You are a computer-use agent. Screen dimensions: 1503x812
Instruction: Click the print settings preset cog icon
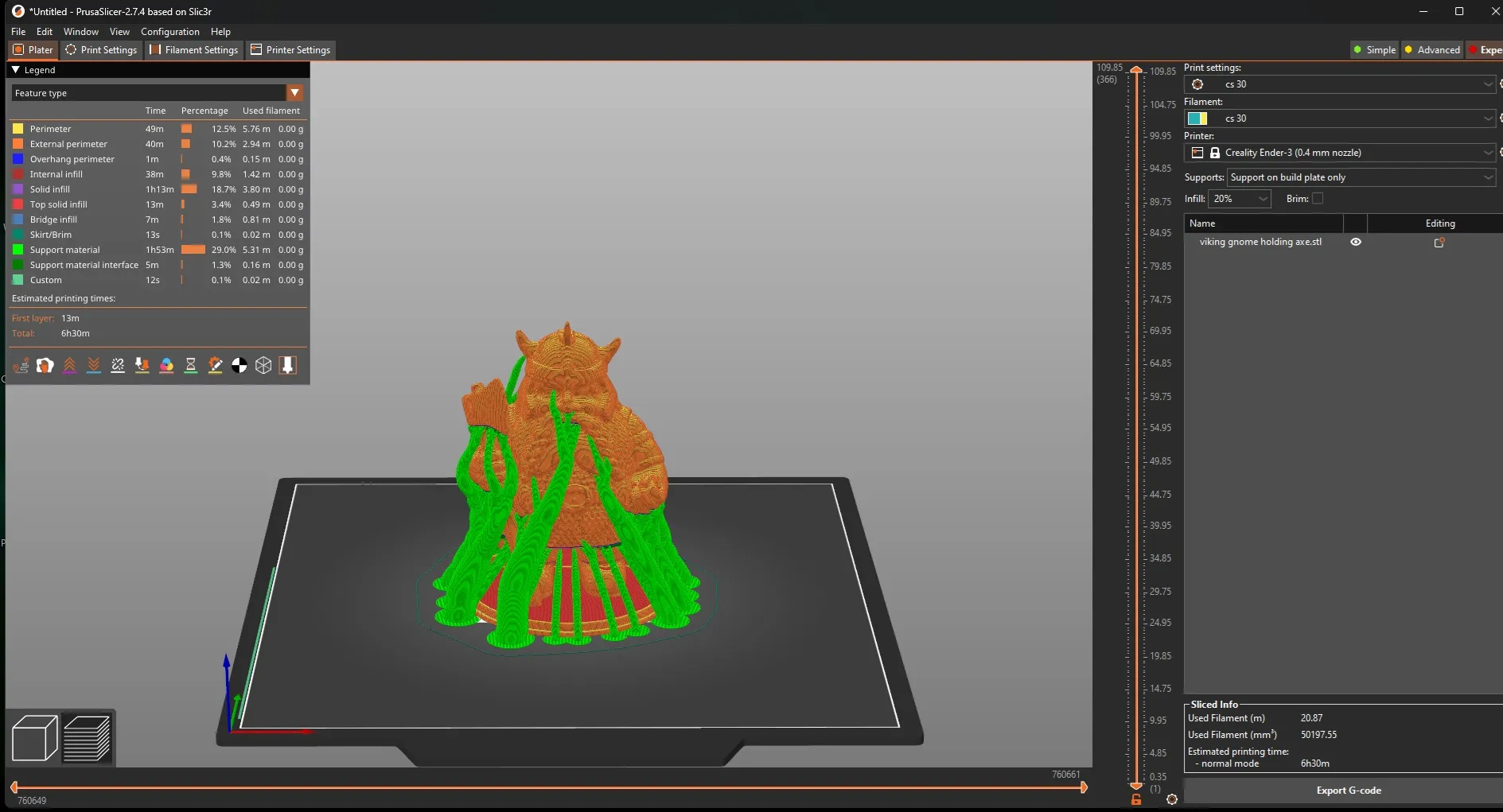point(1197,84)
